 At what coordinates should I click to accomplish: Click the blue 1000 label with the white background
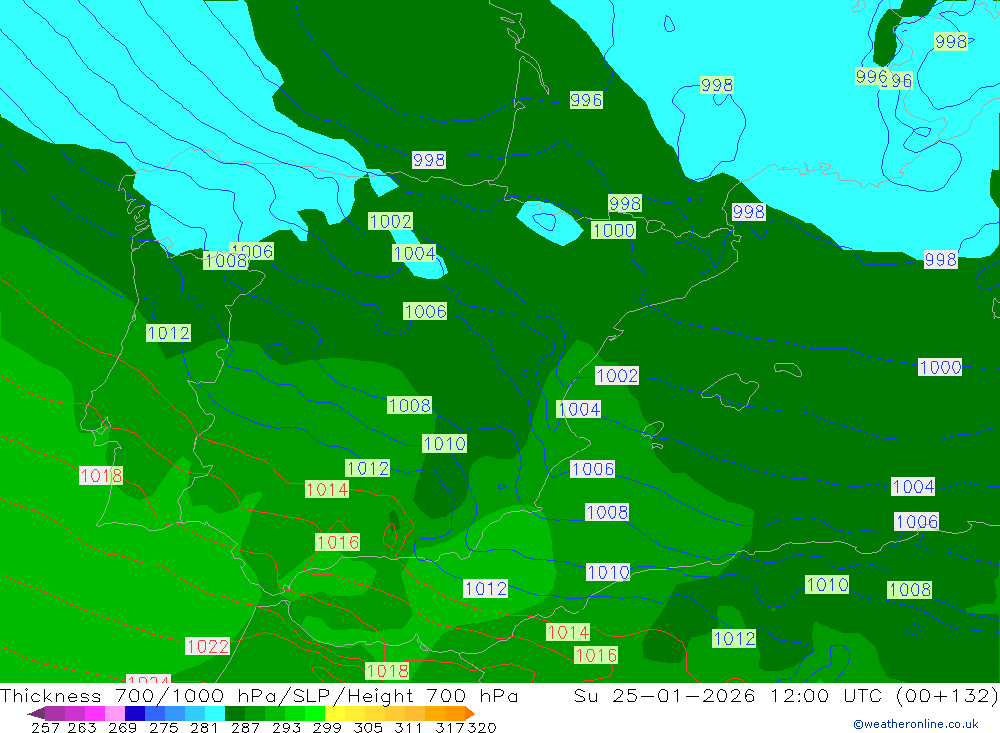[940, 367]
